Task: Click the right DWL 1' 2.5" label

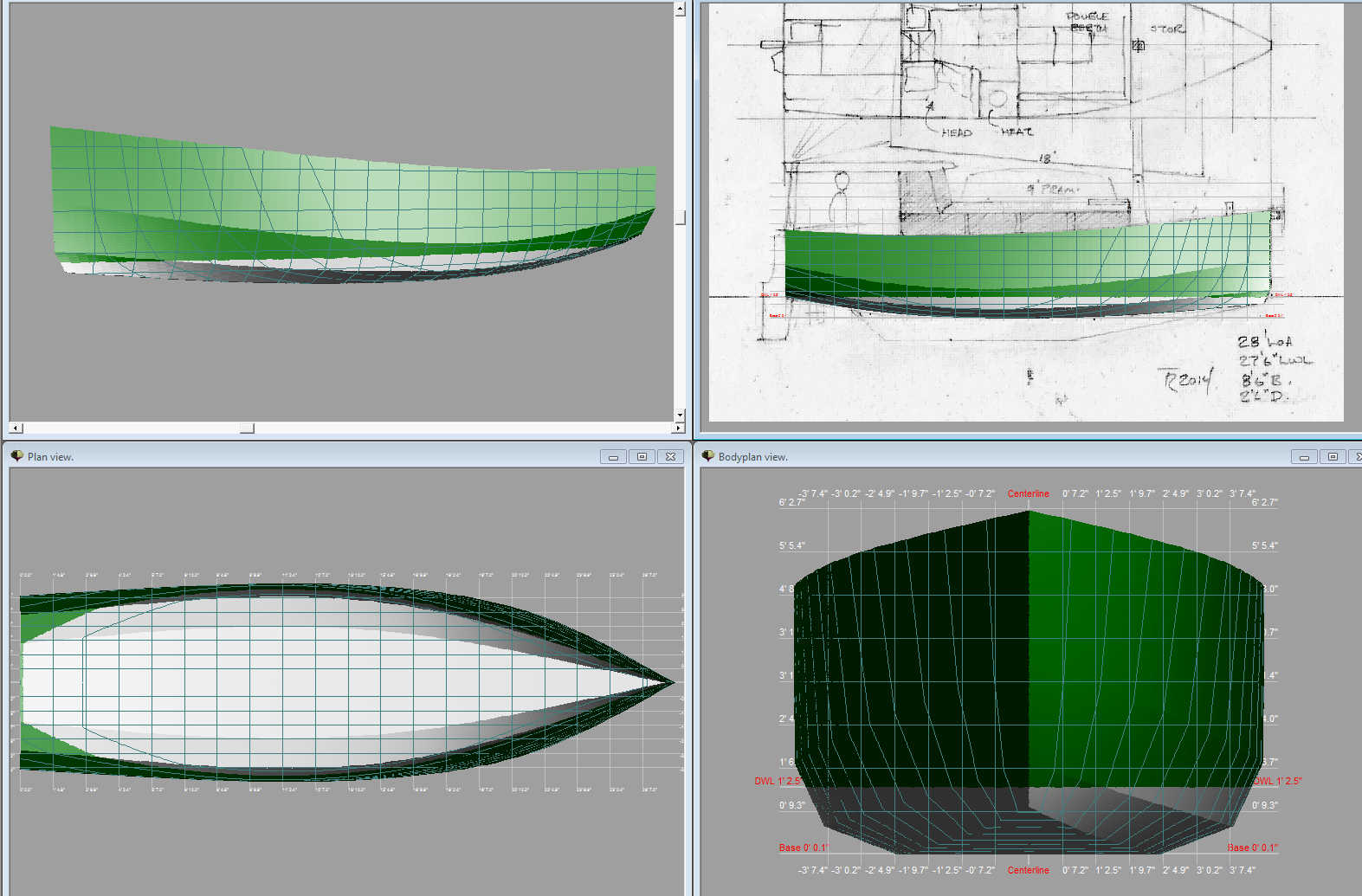Action: coord(1277,781)
